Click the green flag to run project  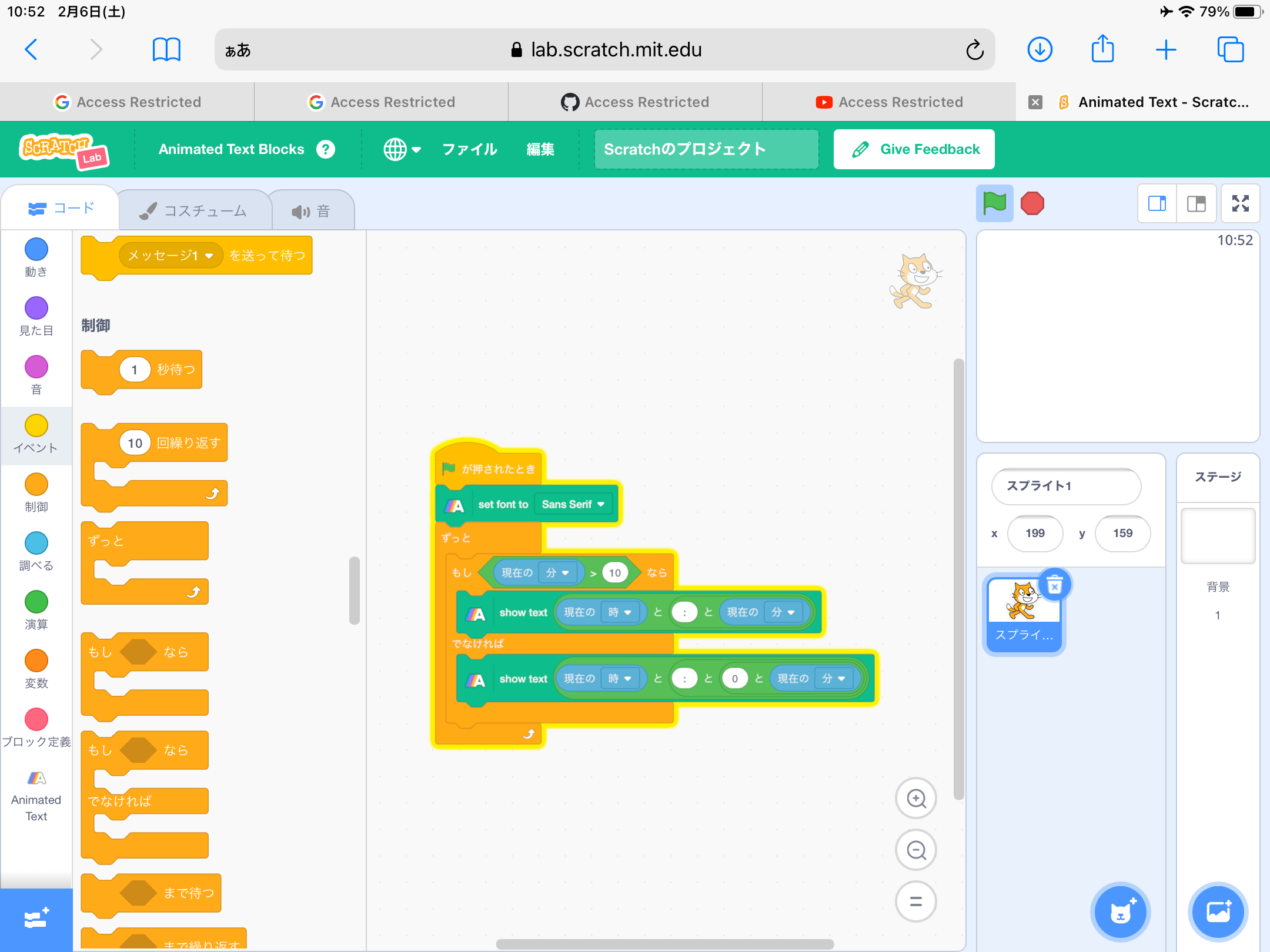click(995, 203)
